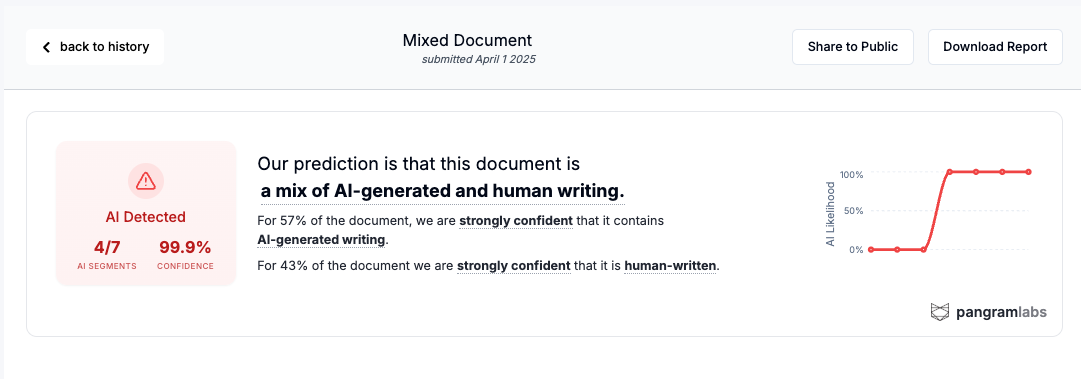Click the 'strongly confident' human-written phrase
This screenshot has width=1081, height=379.
(514, 265)
